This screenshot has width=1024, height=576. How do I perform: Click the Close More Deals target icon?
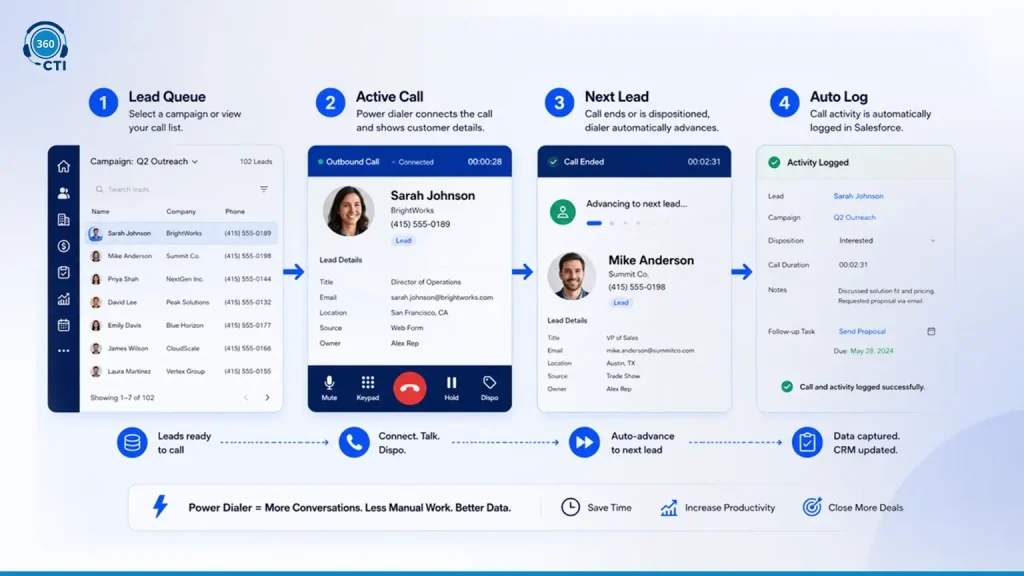coord(812,507)
